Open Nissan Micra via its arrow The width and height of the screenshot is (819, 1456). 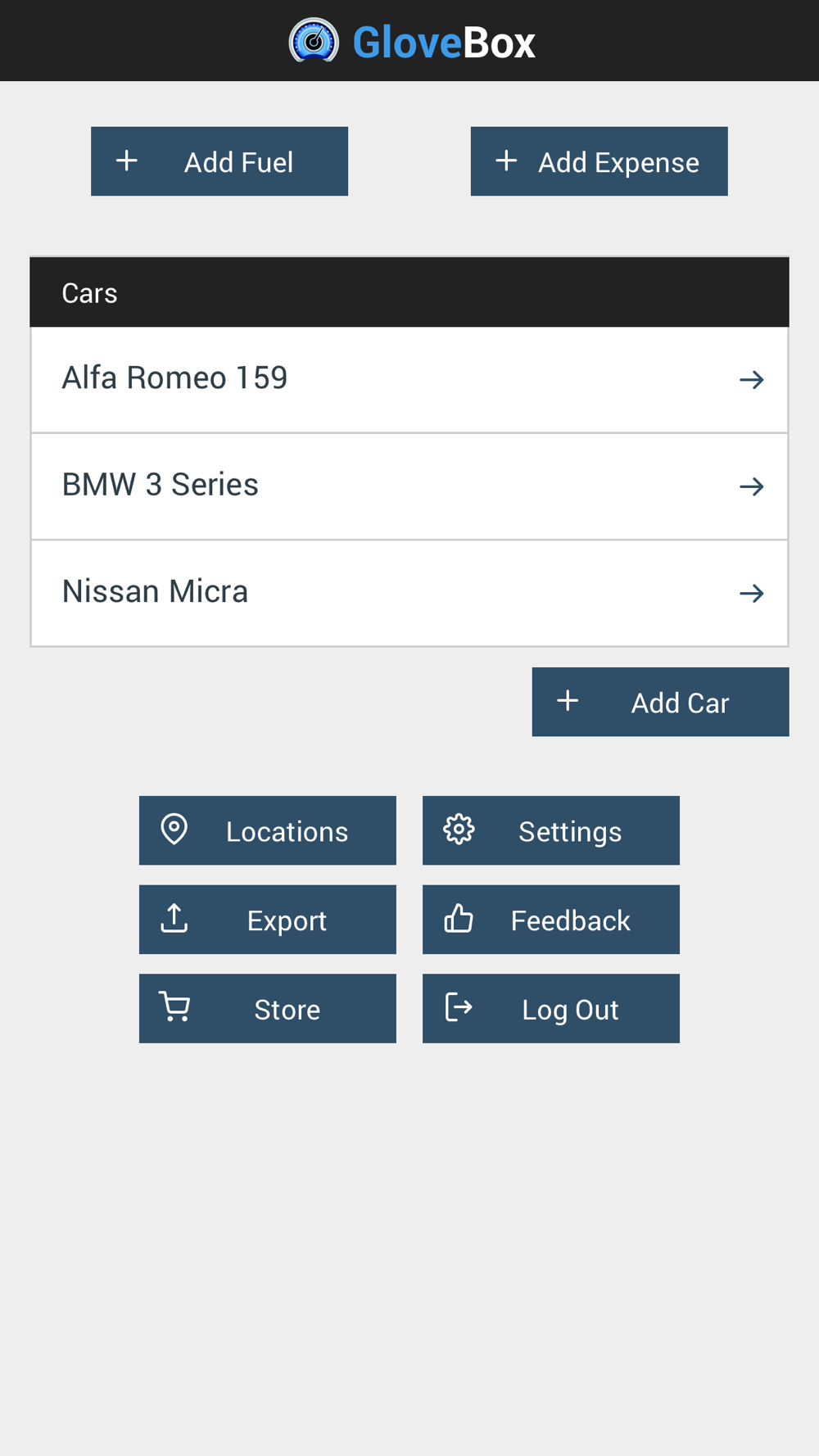[752, 594]
